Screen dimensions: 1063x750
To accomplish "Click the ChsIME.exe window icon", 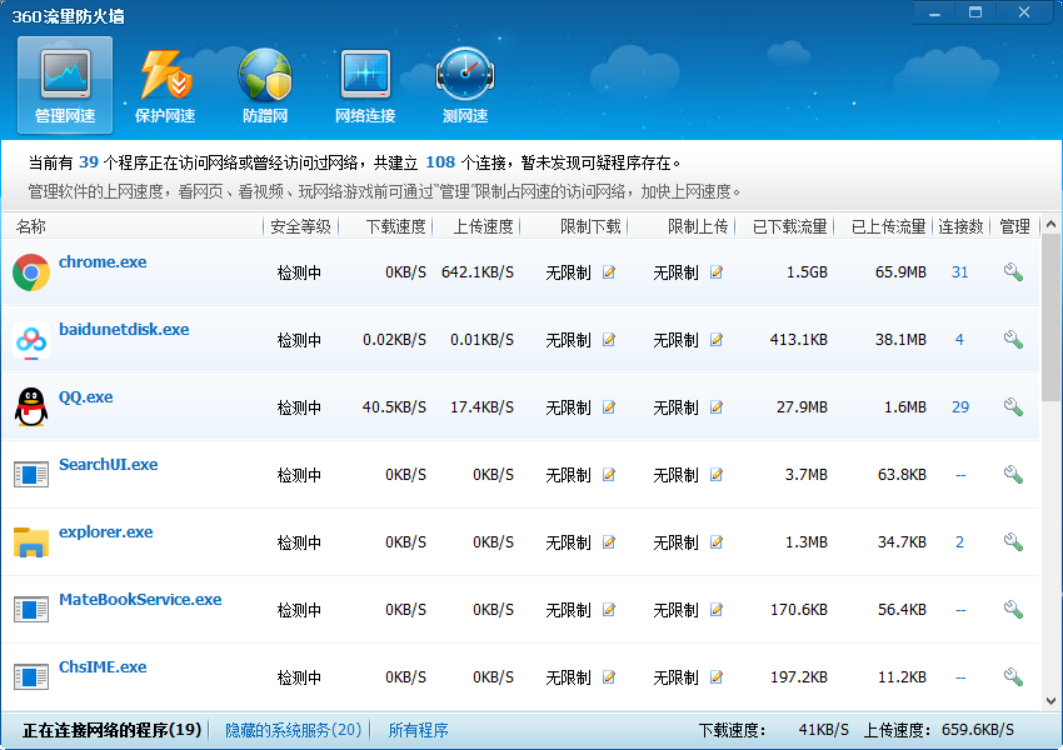I will 31,676.
